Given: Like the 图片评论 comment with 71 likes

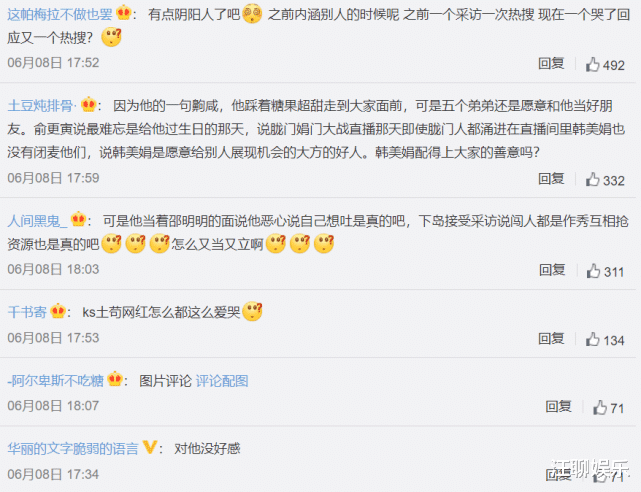Looking at the screenshot, I should [600, 407].
